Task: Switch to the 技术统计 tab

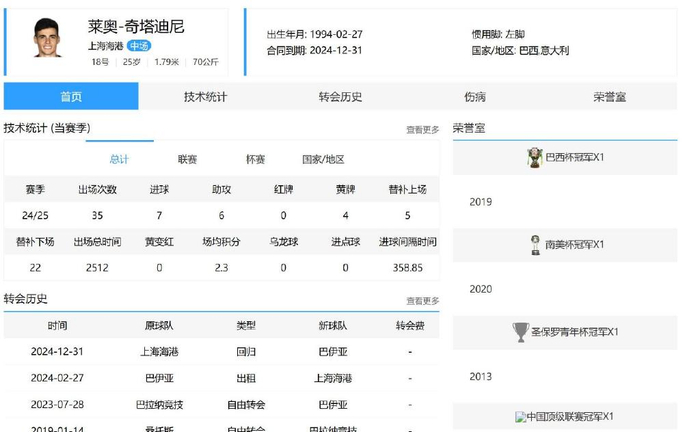Action: [205, 96]
